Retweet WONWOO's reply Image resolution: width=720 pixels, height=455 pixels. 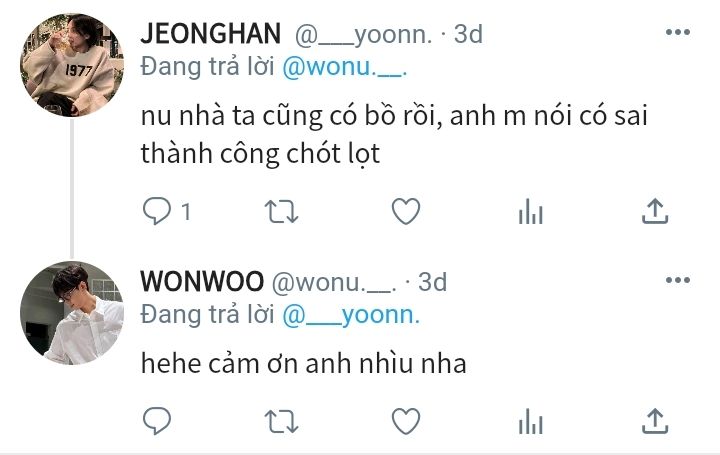point(281,421)
